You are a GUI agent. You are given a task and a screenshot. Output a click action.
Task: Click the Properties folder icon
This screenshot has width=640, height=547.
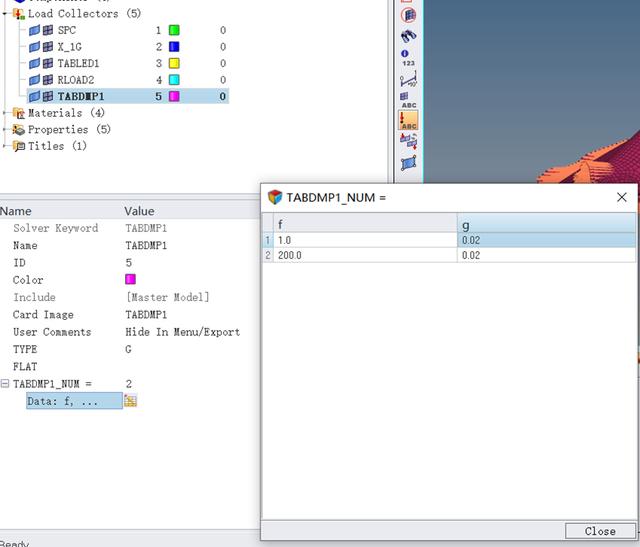[19, 130]
